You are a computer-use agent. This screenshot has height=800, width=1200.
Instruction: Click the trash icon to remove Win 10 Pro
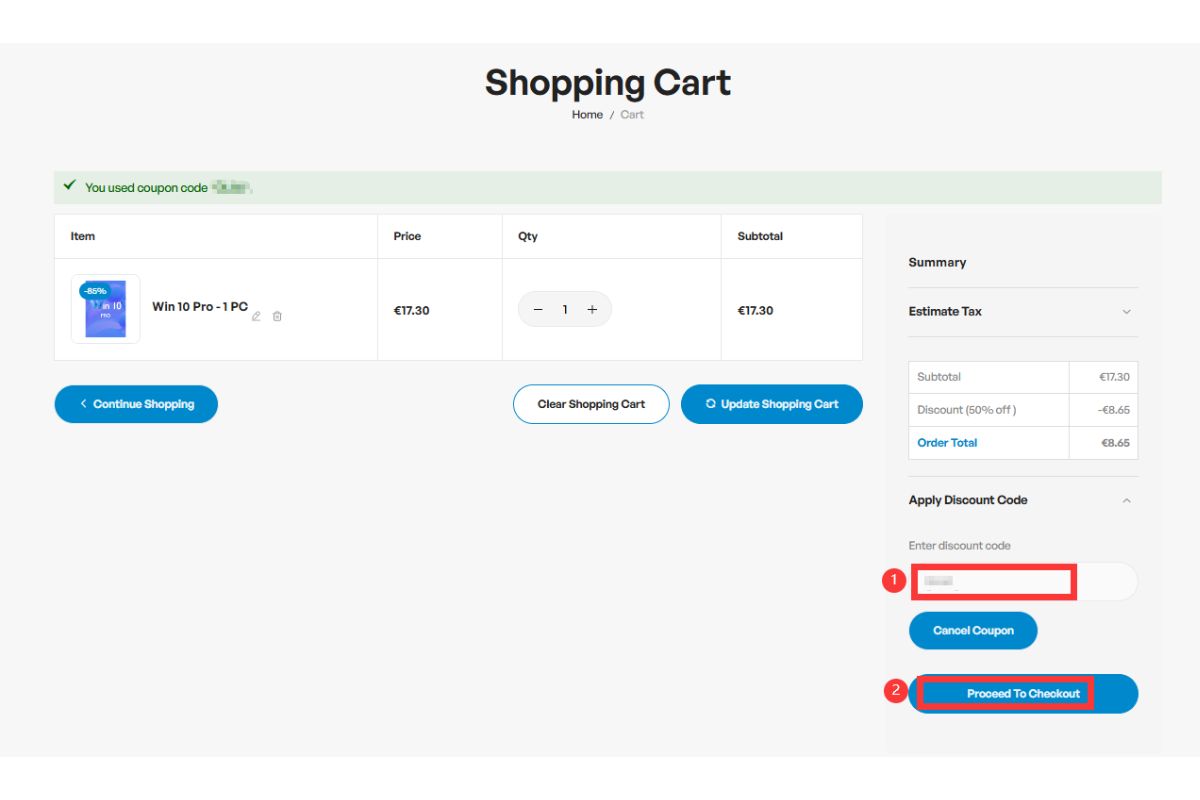(x=277, y=316)
